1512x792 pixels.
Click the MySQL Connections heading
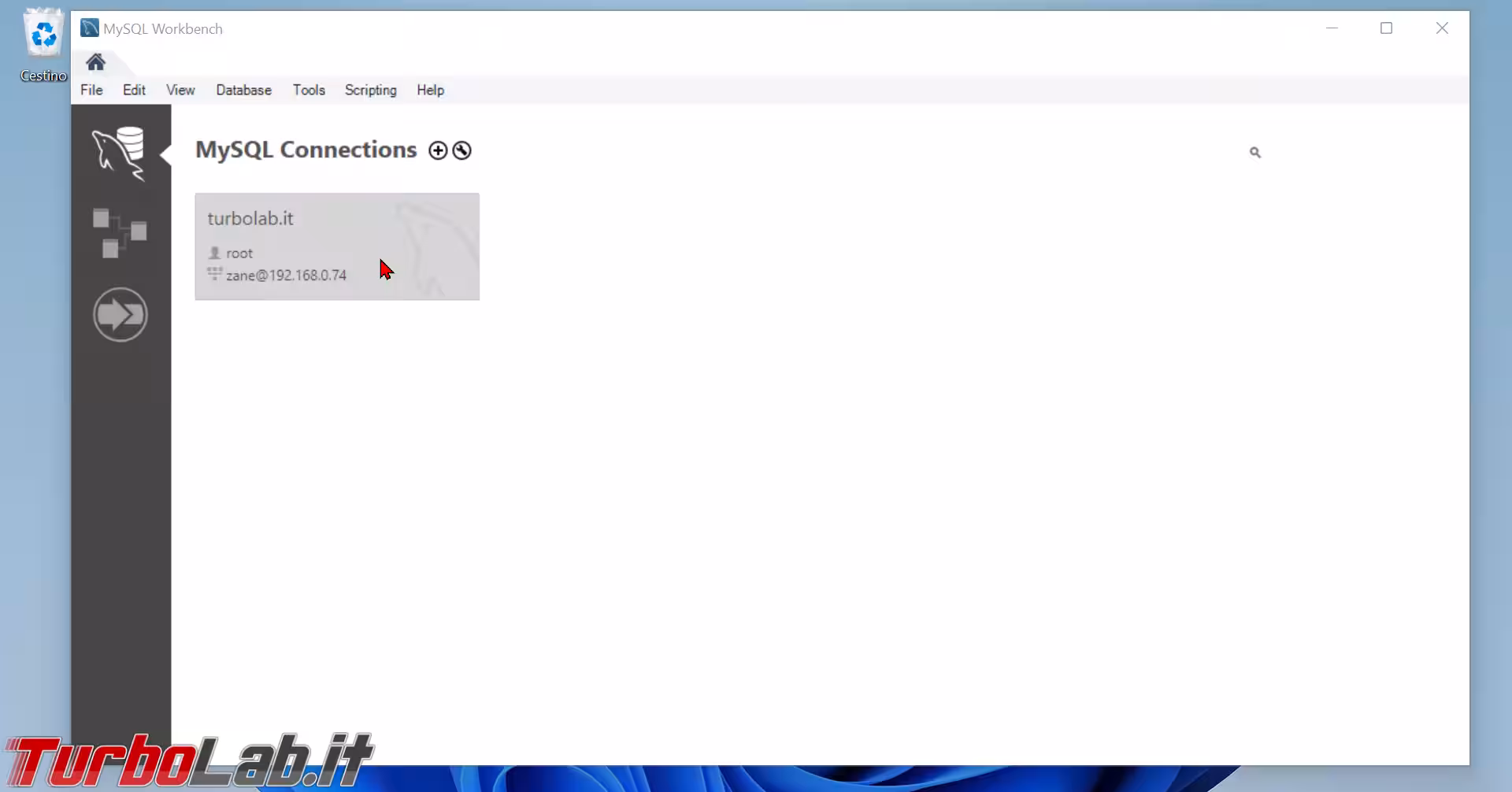point(306,150)
